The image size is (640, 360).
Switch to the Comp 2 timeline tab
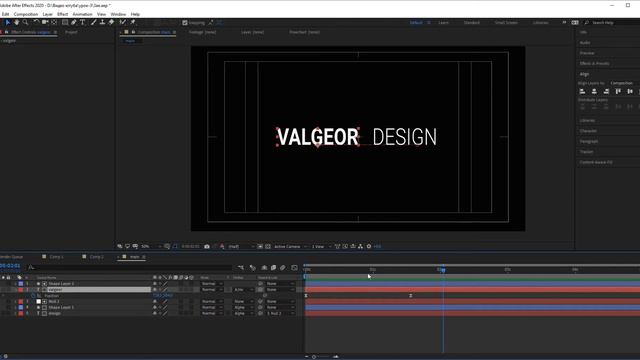pyautogui.click(x=97, y=257)
